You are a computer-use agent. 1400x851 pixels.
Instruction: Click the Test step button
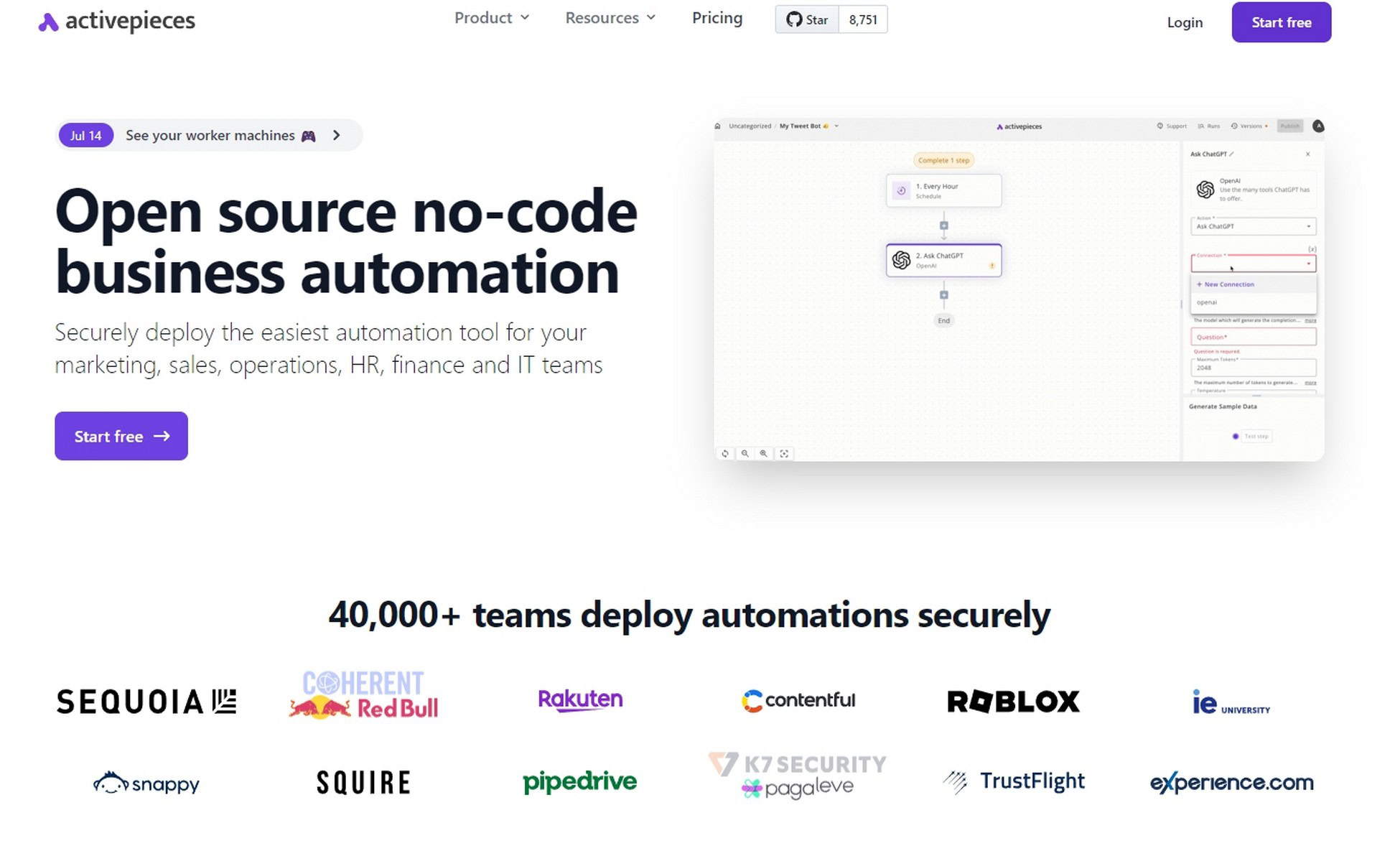click(x=1256, y=436)
